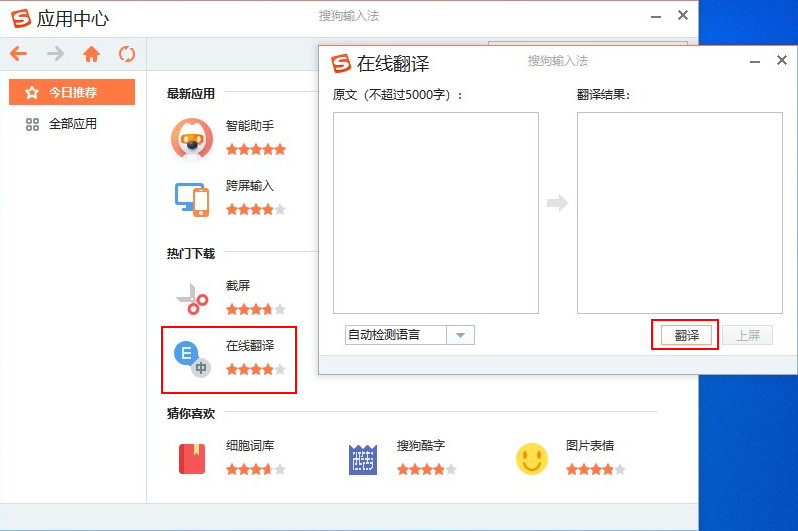Click the star icon beside 今日推荐

(32, 92)
